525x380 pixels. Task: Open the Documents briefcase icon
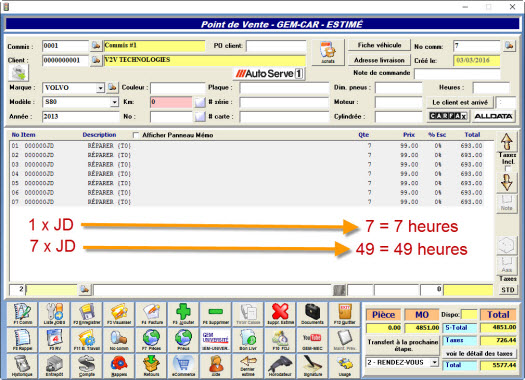(x=312, y=314)
